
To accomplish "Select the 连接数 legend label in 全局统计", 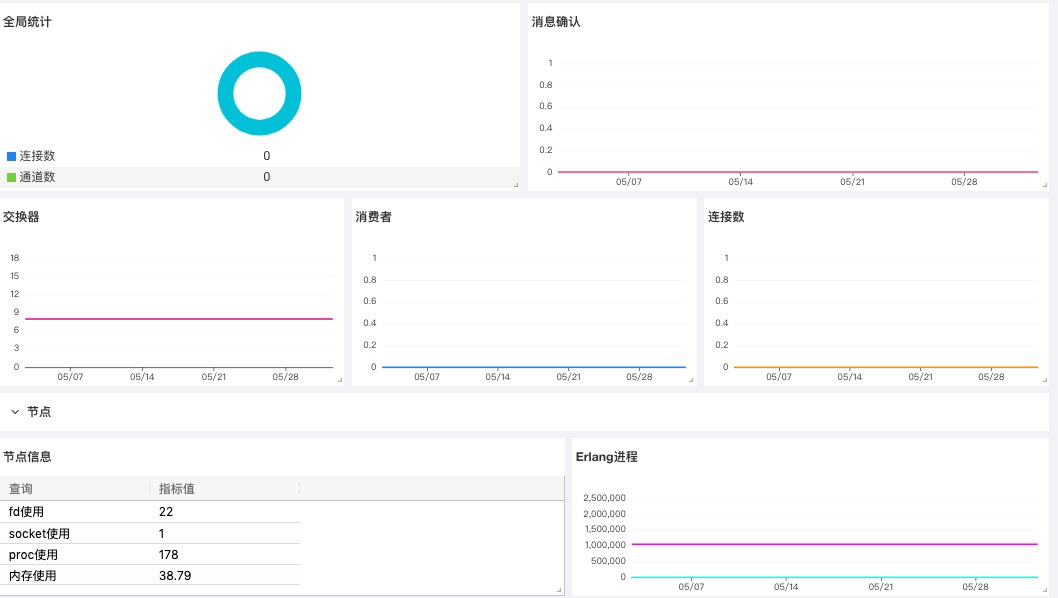I will click(37, 156).
